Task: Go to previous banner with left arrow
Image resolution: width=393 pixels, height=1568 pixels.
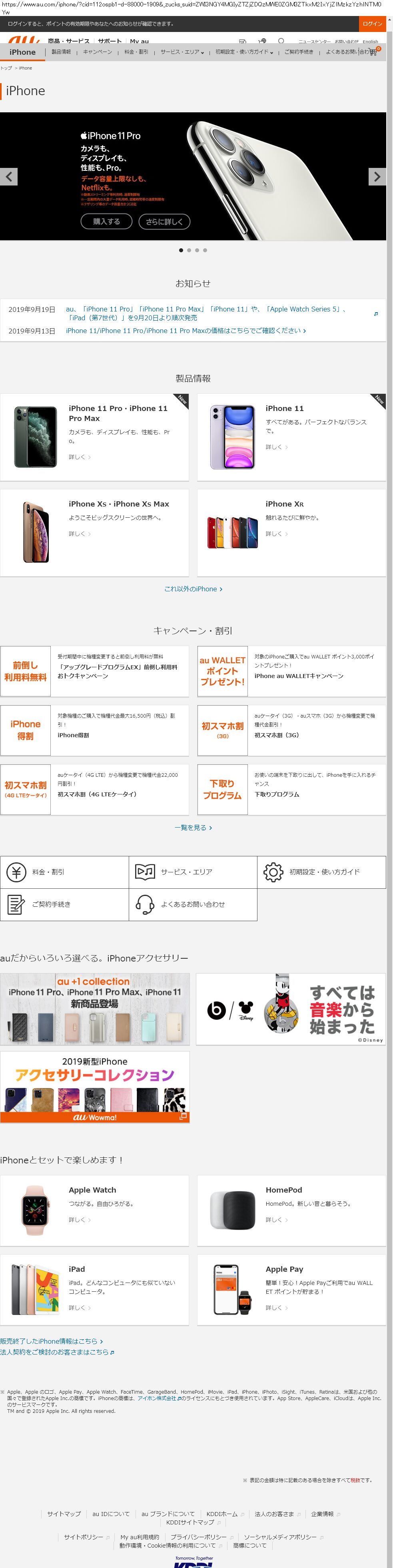Action: click(9, 177)
